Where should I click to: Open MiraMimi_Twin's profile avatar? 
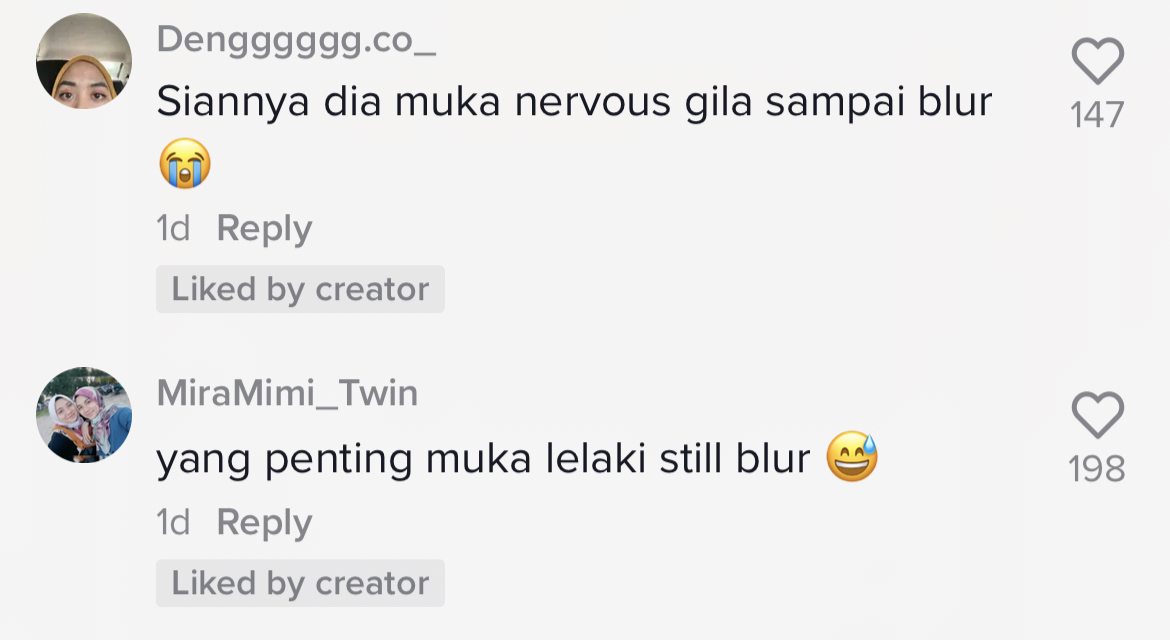(84, 414)
